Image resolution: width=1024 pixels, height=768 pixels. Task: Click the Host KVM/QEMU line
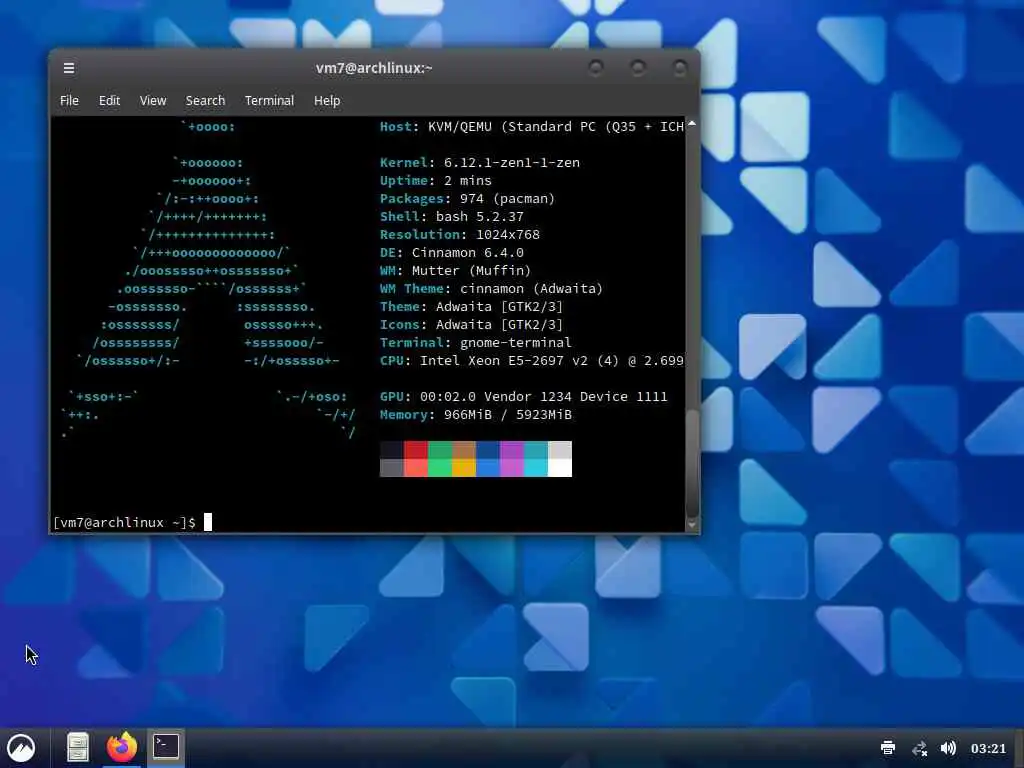pos(532,127)
